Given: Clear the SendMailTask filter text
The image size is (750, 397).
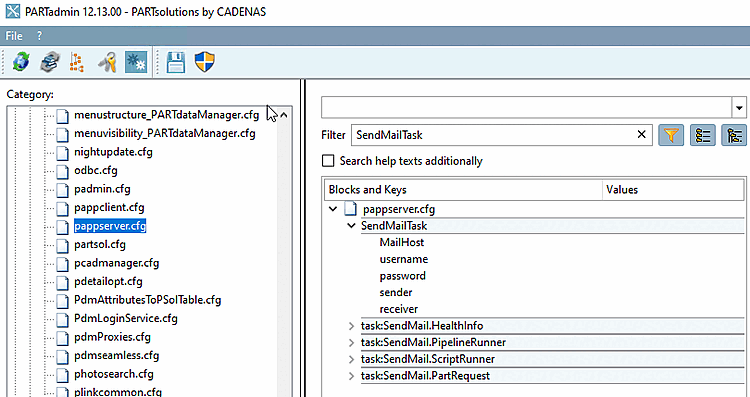Looking at the screenshot, I should click(641, 135).
